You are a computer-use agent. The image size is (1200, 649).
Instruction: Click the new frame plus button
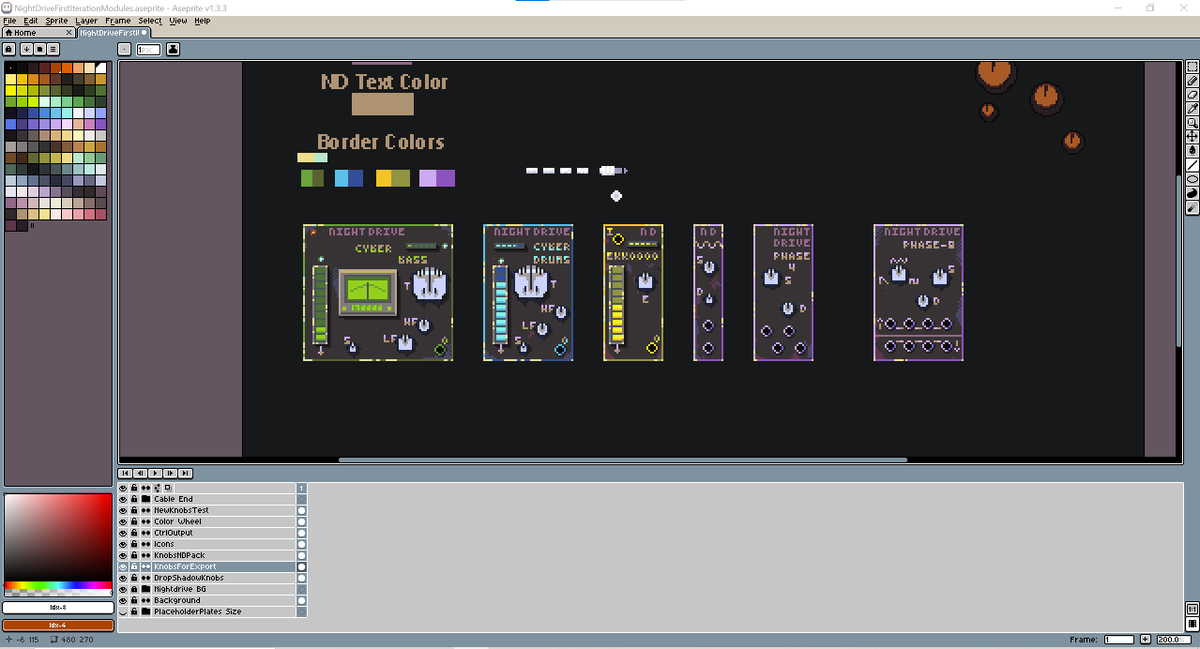pyautogui.click(x=1145, y=639)
